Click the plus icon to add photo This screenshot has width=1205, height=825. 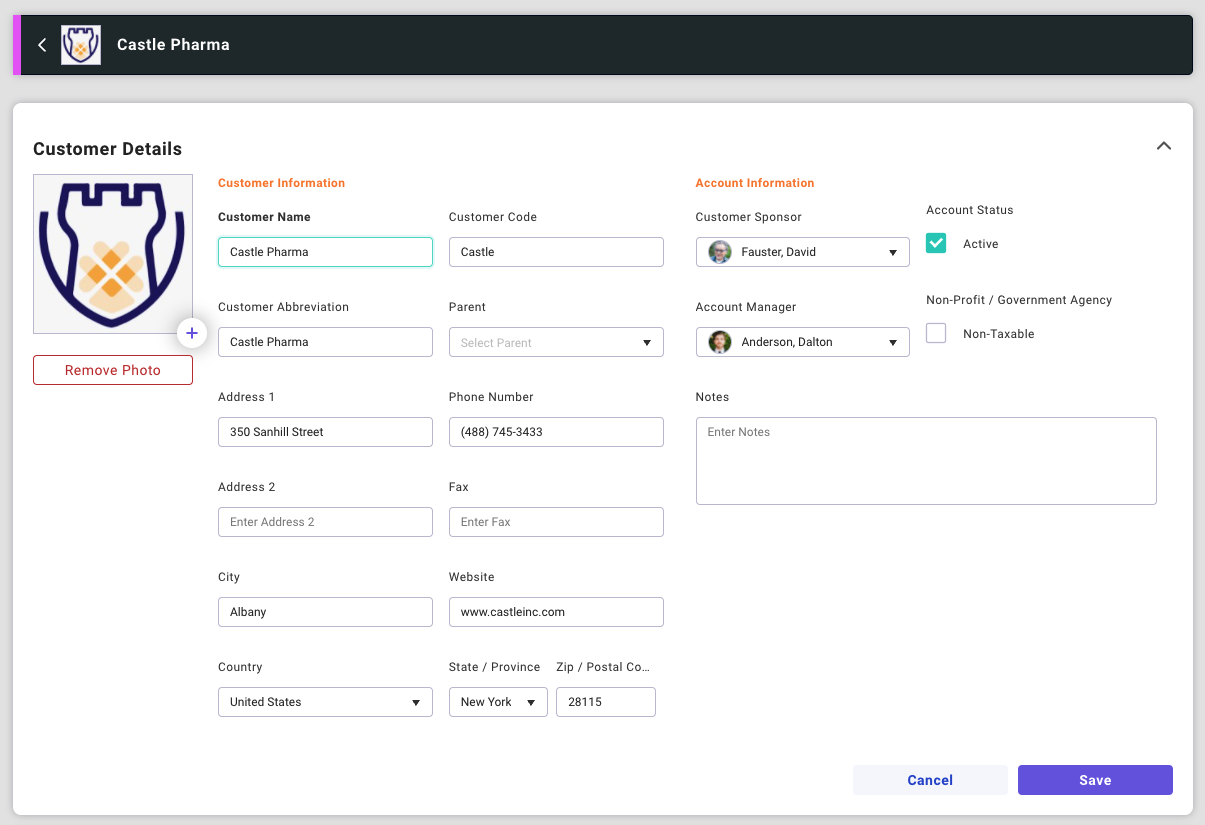point(192,333)
